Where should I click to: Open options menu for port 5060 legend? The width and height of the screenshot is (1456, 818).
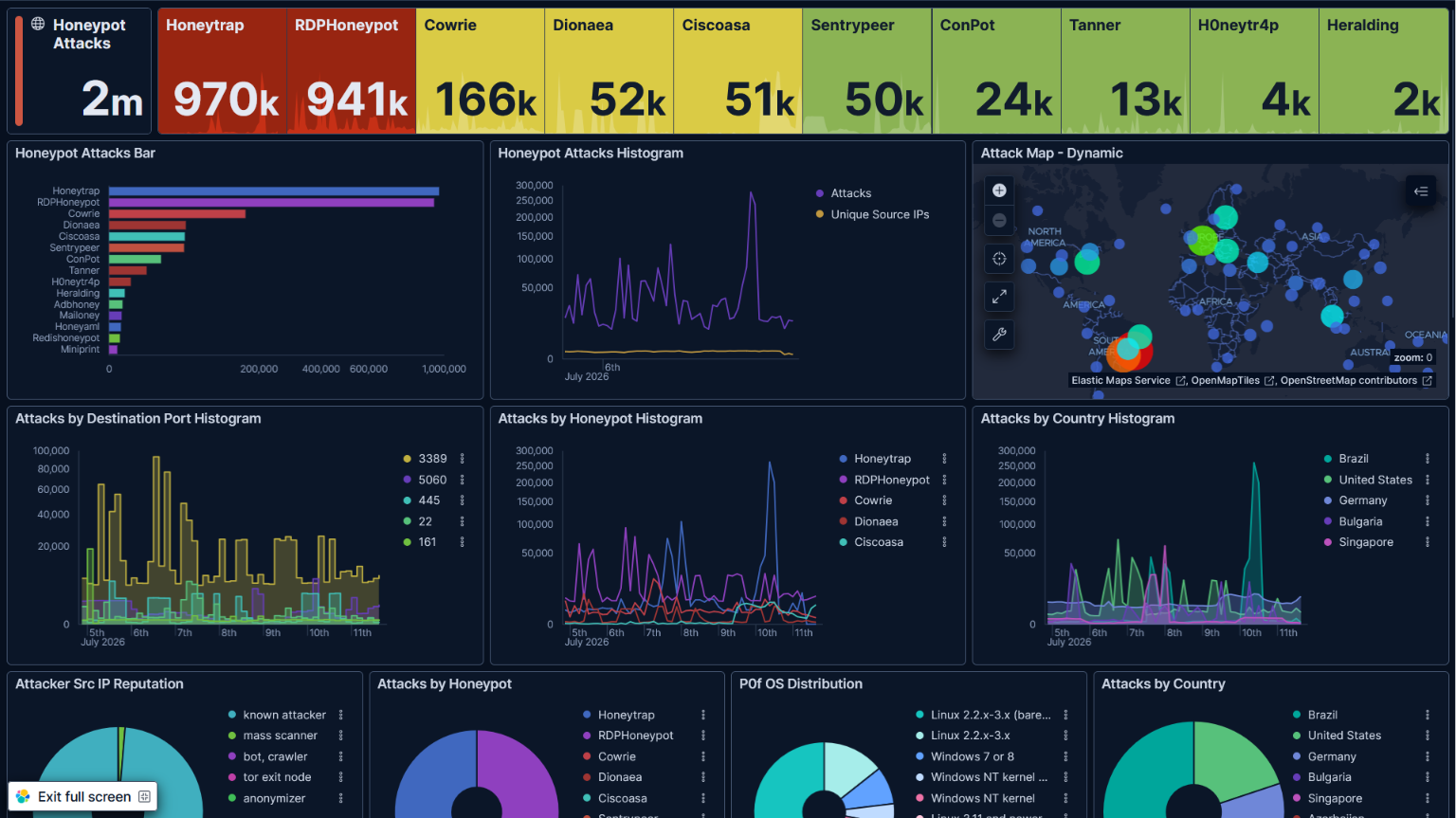(x=463, y=480)
